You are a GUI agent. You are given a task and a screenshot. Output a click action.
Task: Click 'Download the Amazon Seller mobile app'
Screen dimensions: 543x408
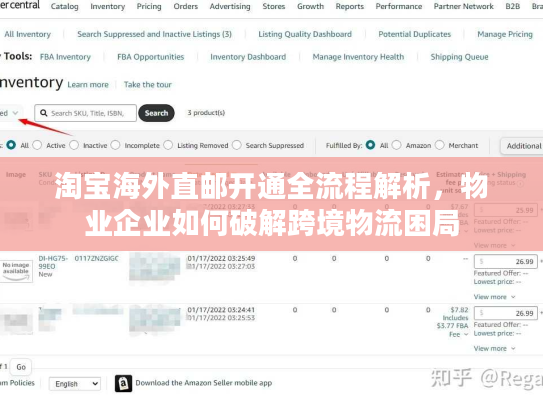tap(204, 383)
